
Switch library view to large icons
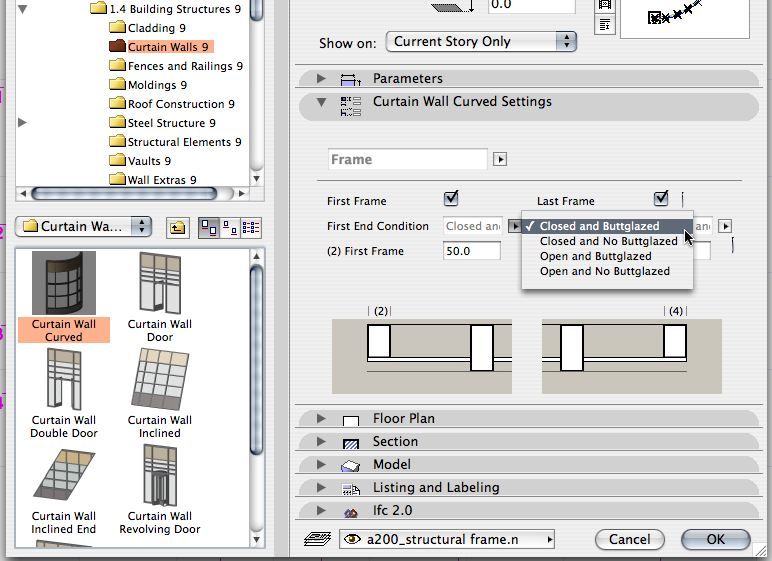(x=208, y=227)
